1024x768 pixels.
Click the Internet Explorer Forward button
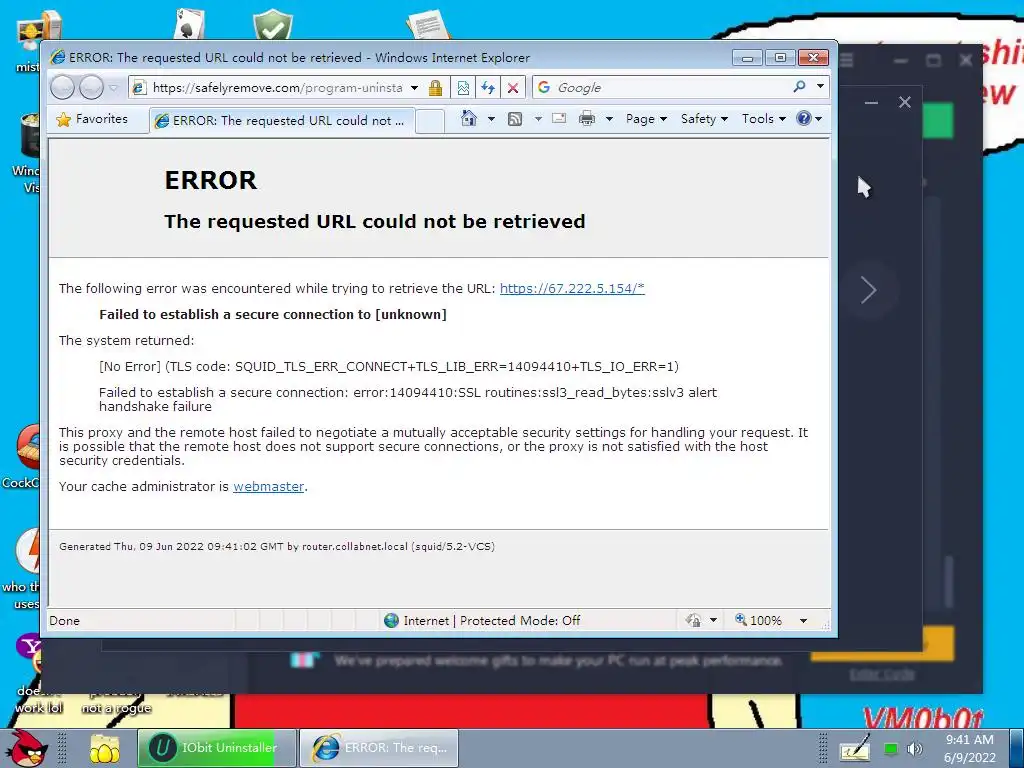click(91, 87)
